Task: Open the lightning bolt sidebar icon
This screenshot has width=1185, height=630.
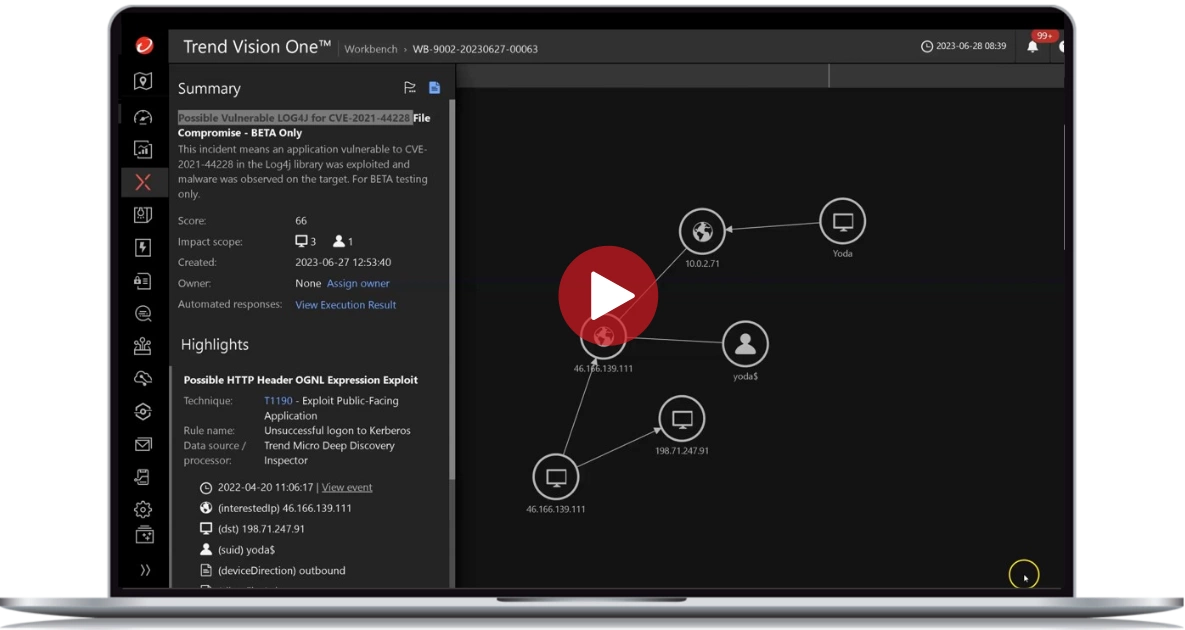Action: [x=143, y=248]
